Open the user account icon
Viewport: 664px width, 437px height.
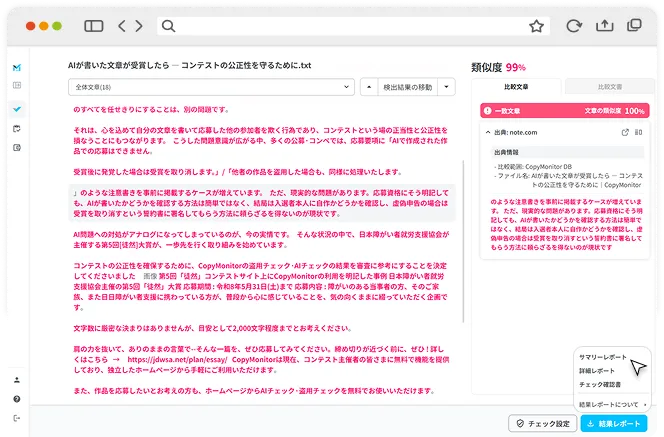coord(17,380)
